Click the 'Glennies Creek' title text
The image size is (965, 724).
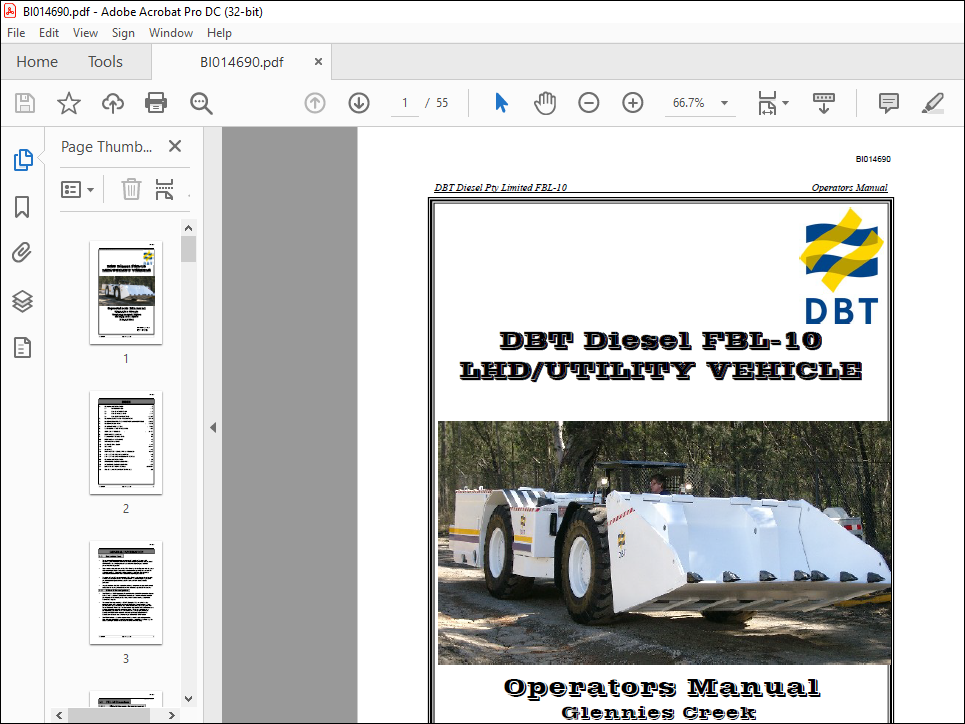point(659,713)
